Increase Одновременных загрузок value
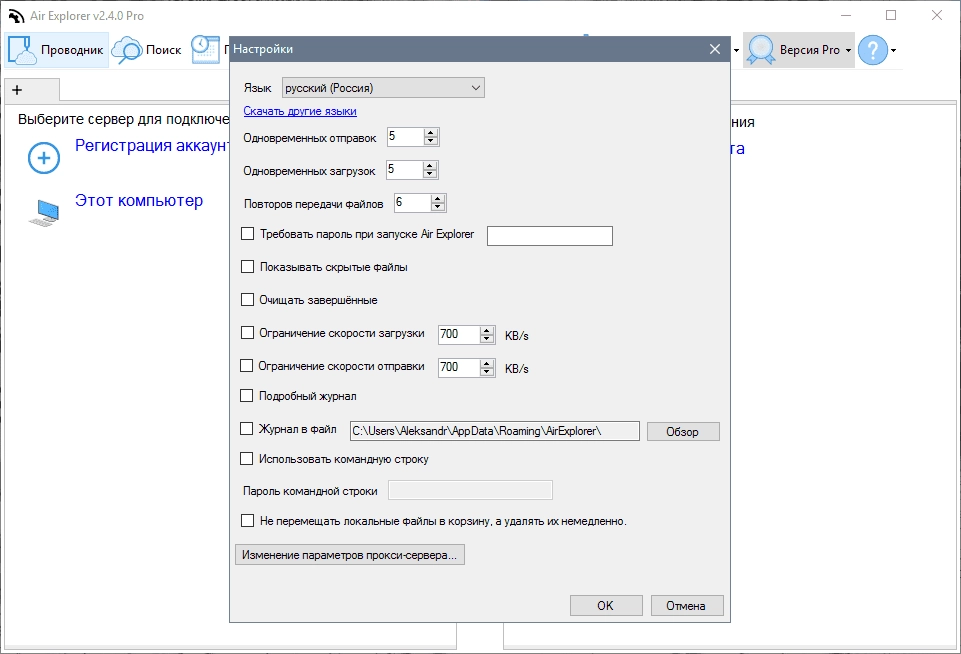The image size is (961, 654). coord(430,166)
